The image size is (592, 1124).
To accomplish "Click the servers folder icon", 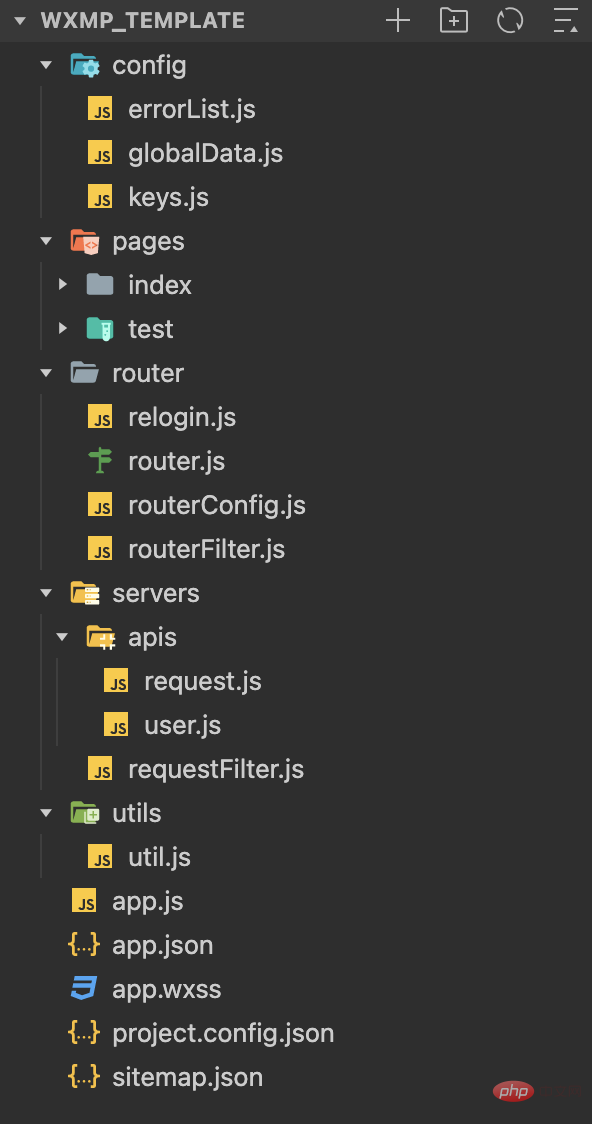I will [x=85, y=593].
